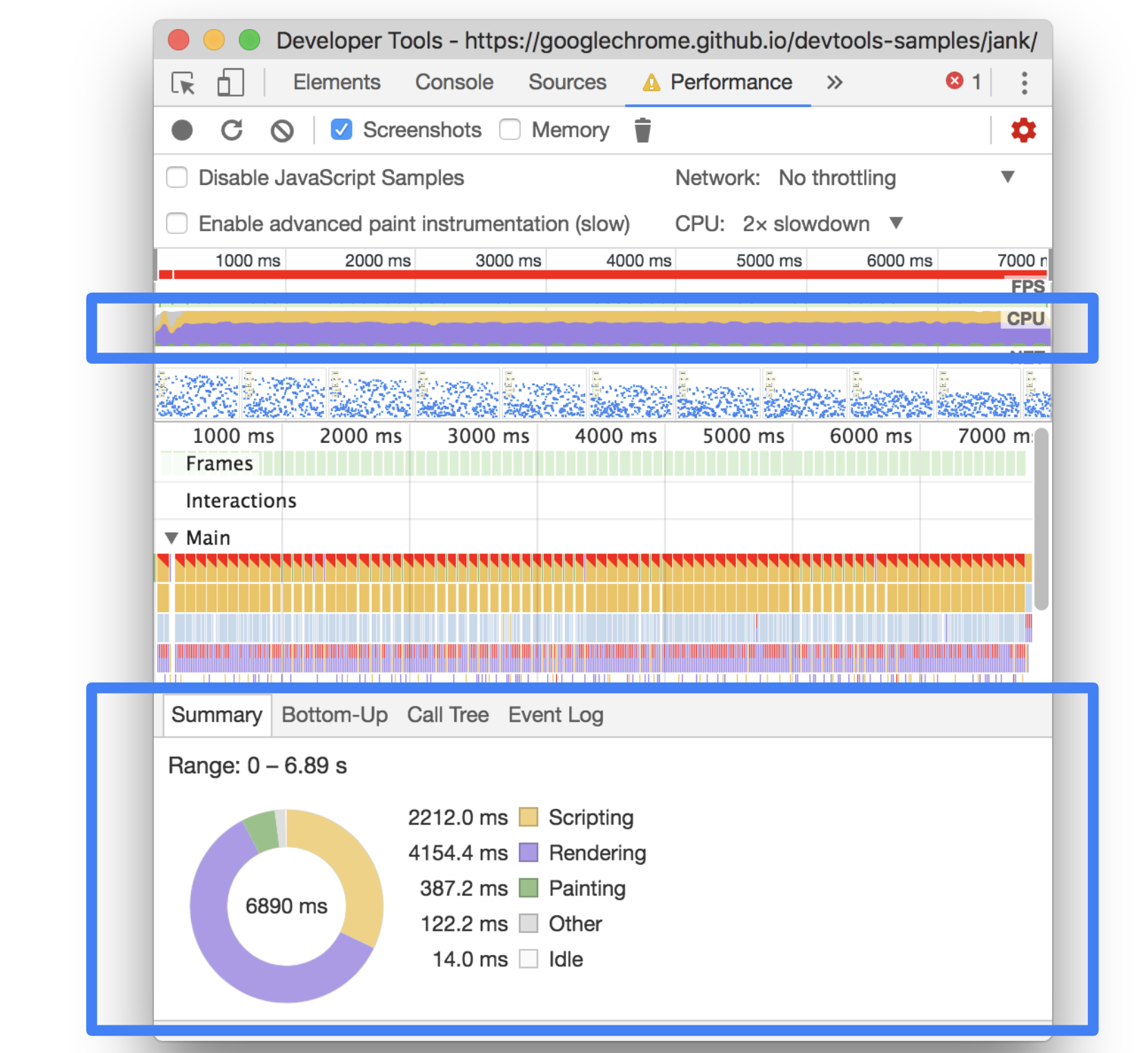Open the Sources tab
Screen dimensions: 1148x1053
pyautogui.click(x=567, y=82)
